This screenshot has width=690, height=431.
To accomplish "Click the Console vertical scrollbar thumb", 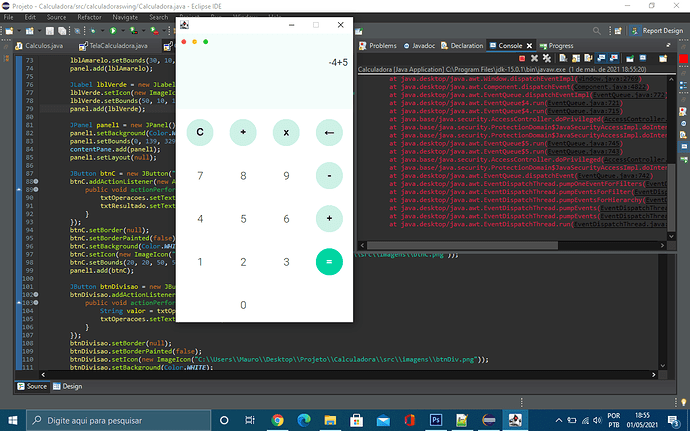I will point(671,197).
